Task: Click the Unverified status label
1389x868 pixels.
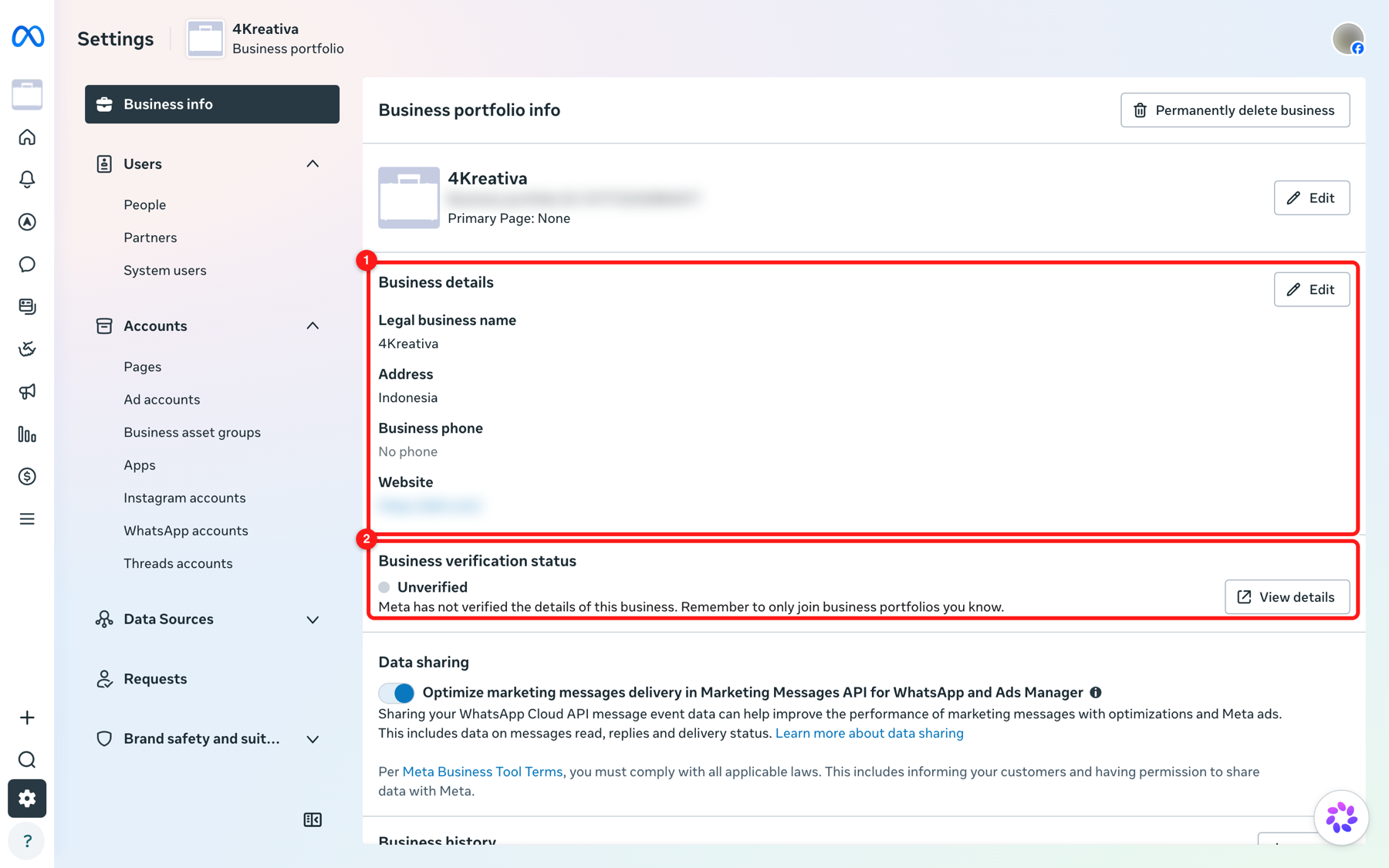Action: point(432,587)
